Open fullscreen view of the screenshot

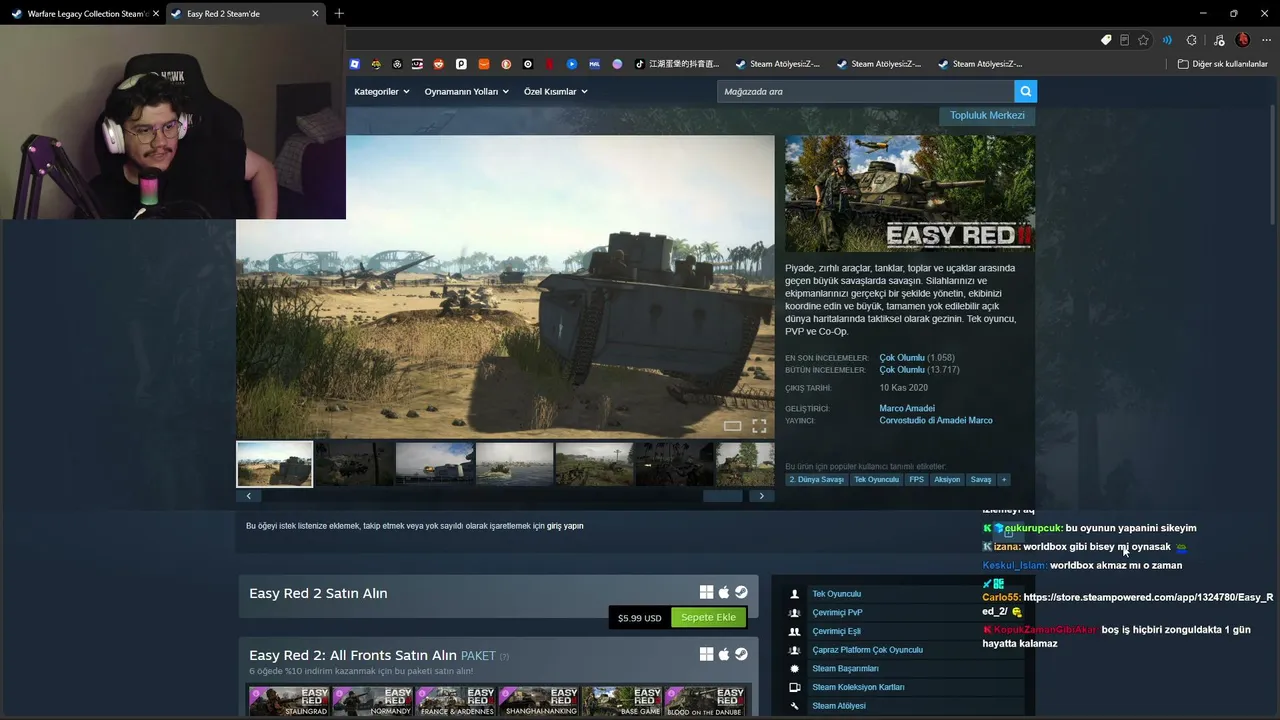tap(759, 426)
